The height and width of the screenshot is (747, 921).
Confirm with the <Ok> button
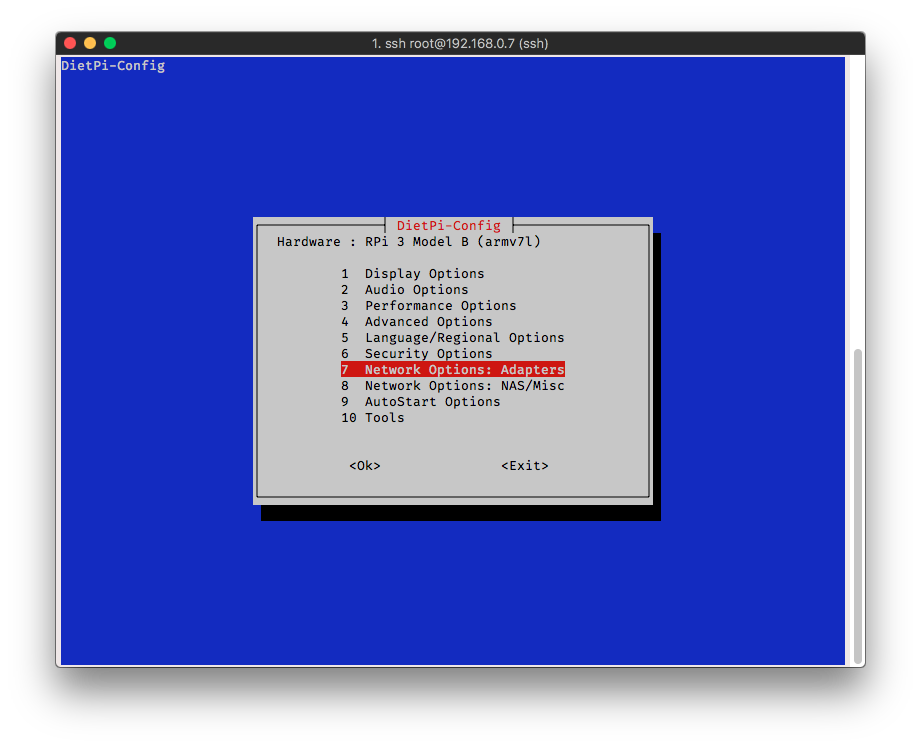coord(365,466)
